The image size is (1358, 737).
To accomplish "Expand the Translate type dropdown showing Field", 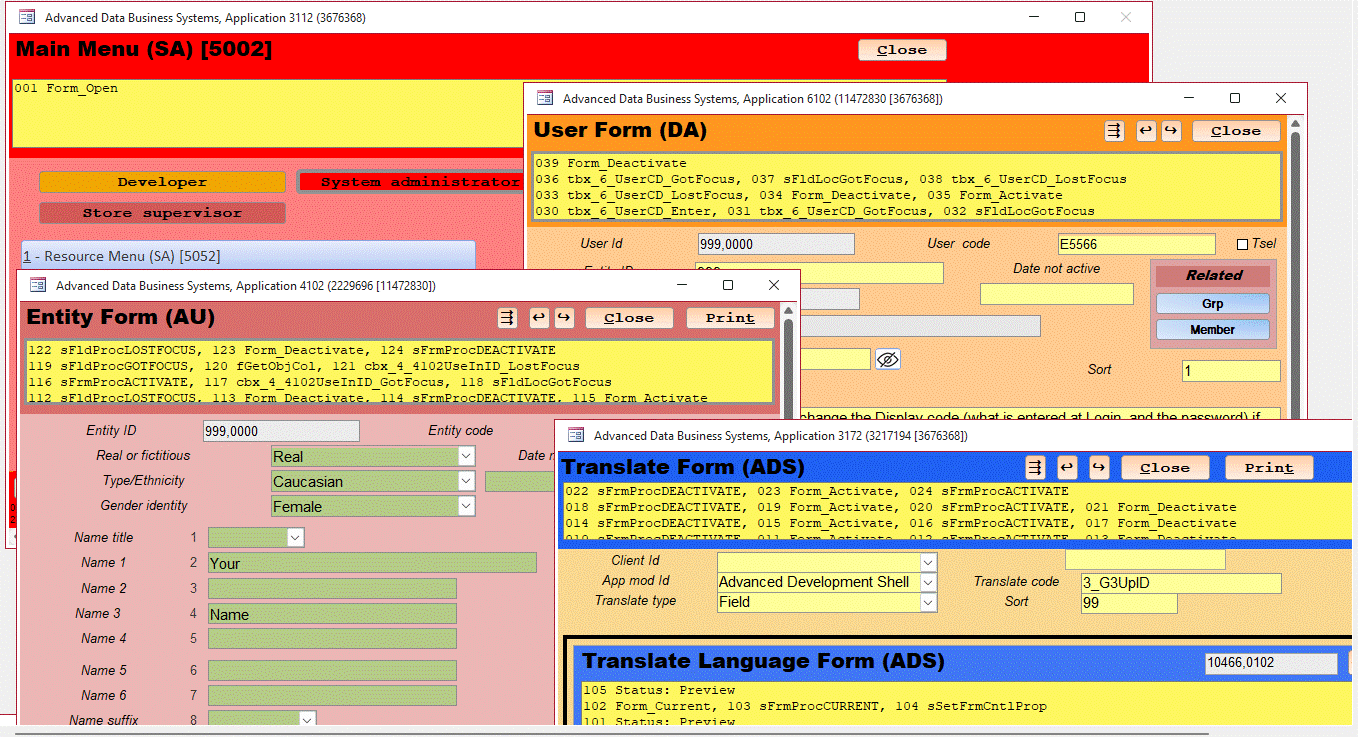I will 928,602.
